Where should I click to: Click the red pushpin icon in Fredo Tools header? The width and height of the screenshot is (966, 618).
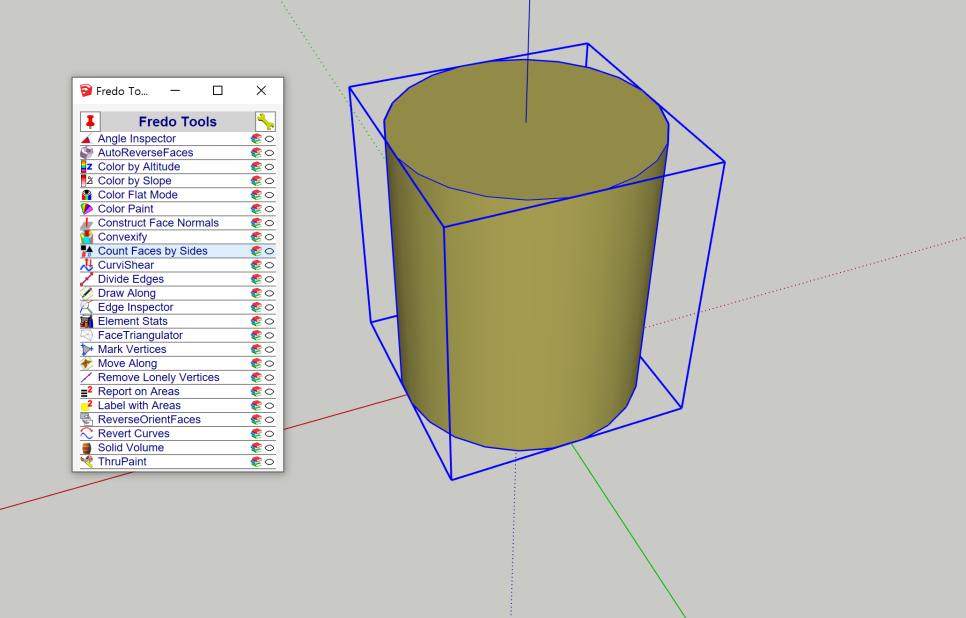[91, 121]
